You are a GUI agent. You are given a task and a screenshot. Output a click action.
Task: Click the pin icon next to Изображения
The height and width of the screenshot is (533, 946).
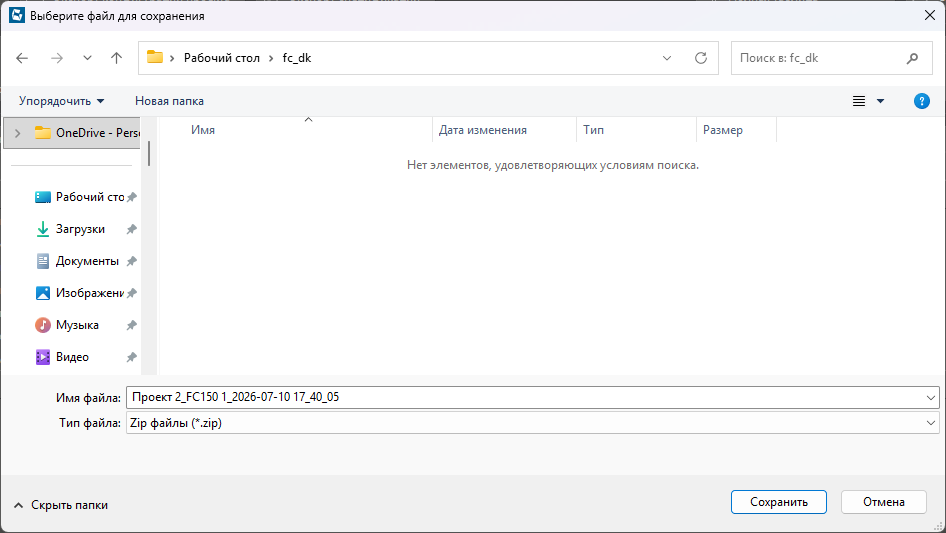click(132, 293)
